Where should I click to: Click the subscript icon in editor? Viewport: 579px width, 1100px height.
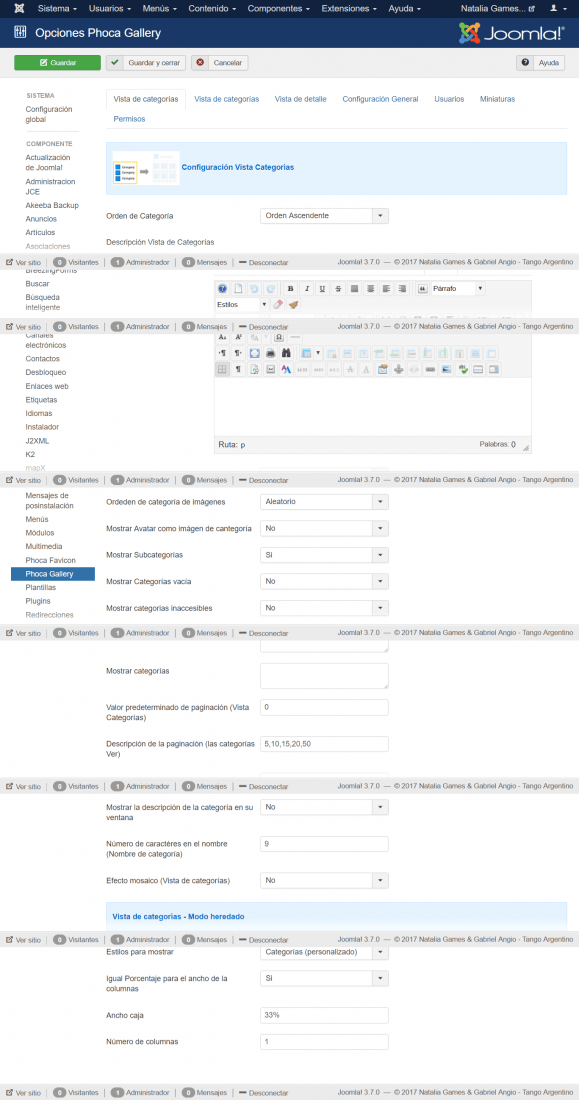pyautogui.click(x=222, y=337)
